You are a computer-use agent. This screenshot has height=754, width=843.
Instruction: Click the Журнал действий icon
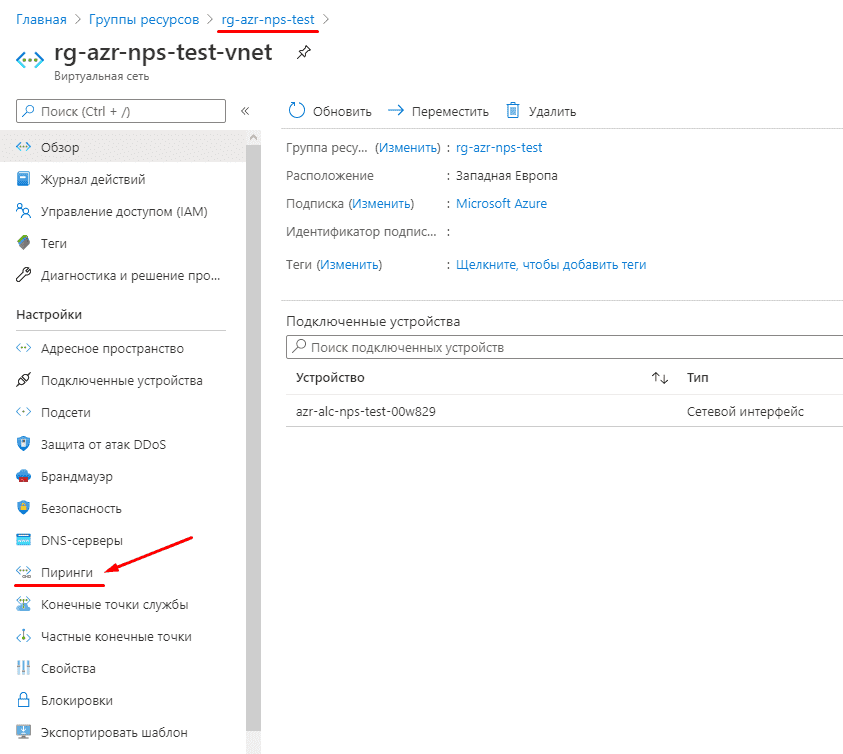point(25,179)
